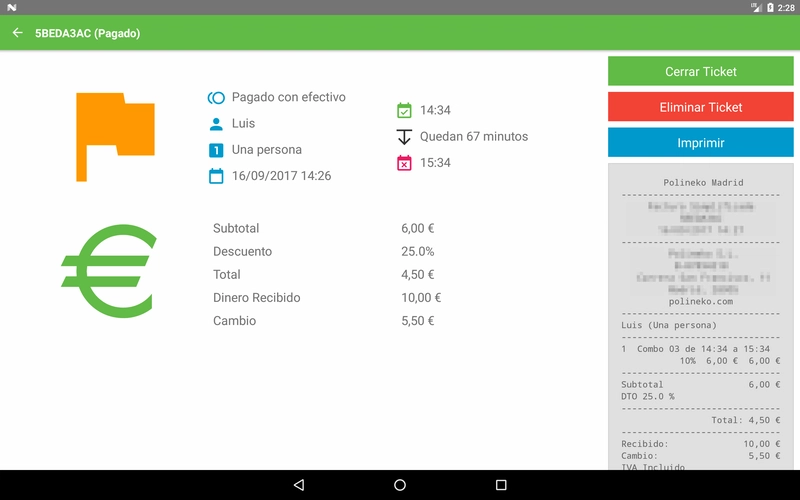Tap the 5BEDA3AC (Pagado) title

pyautogui.click(x=88, y=33)
